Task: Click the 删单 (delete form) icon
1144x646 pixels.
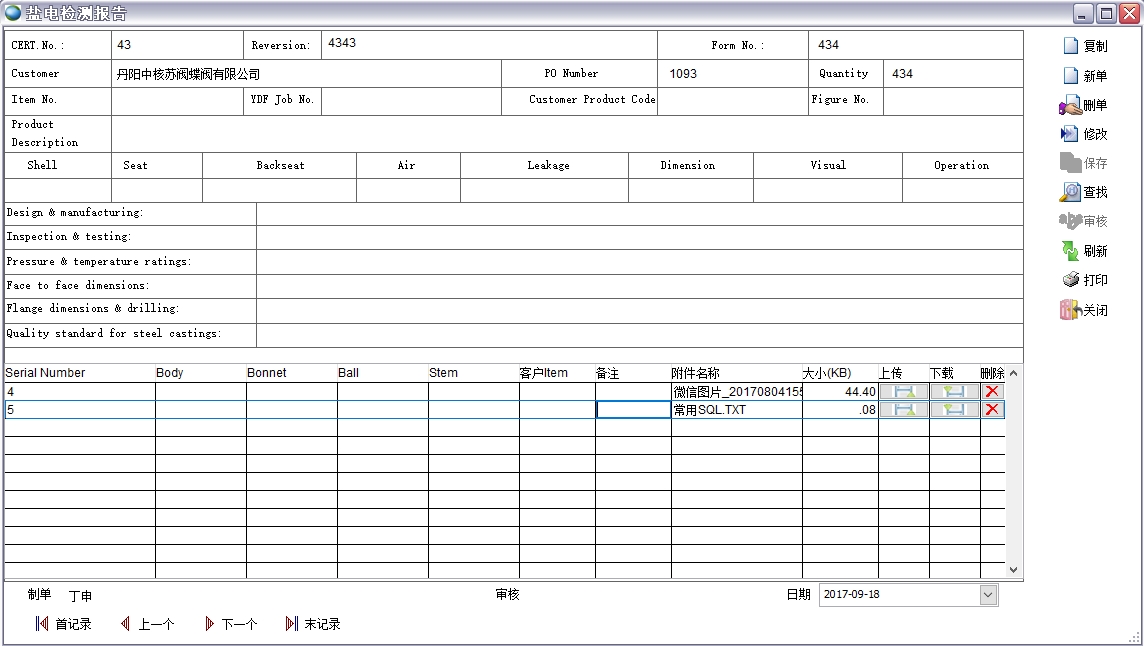Action: 1071,105
